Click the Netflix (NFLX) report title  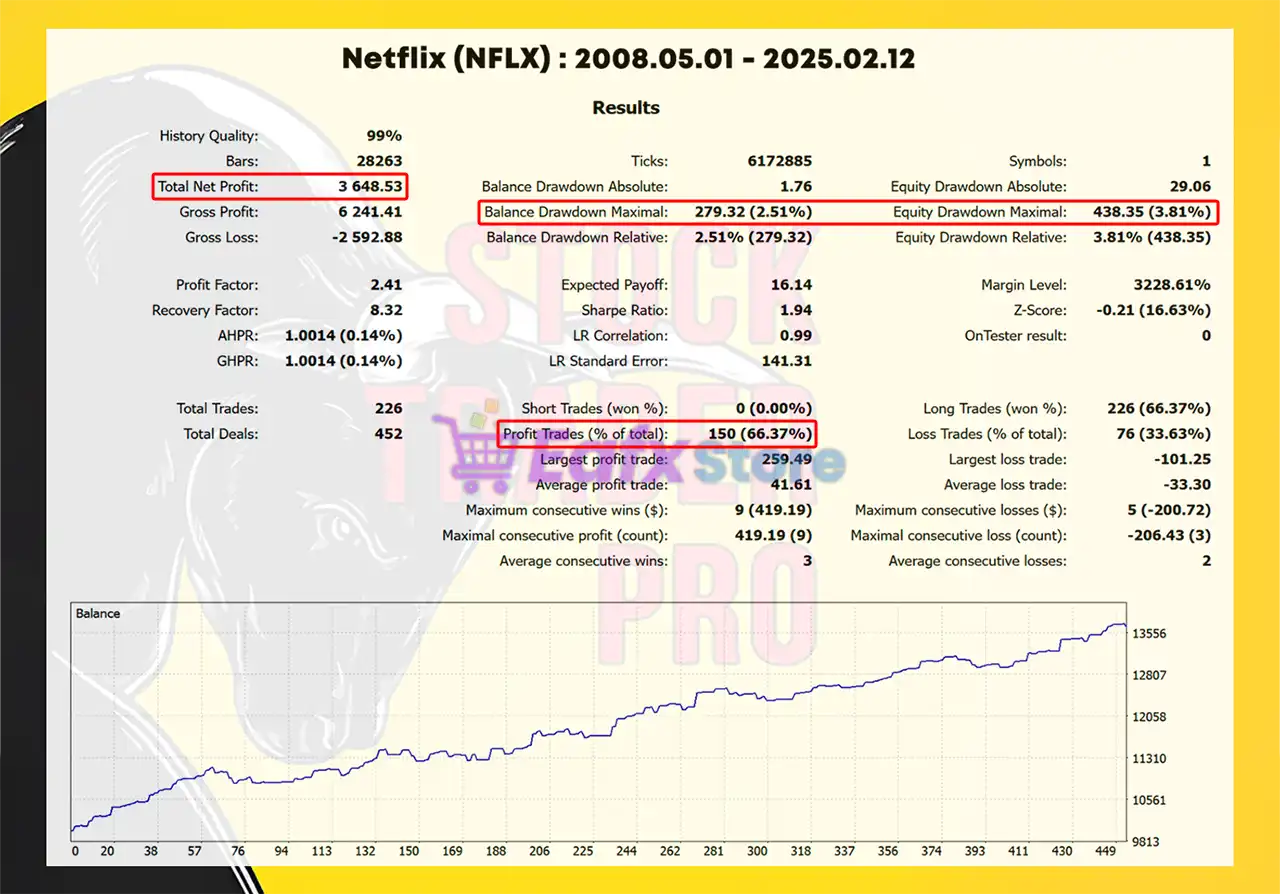pyautogui.click(x=628, y=59)
